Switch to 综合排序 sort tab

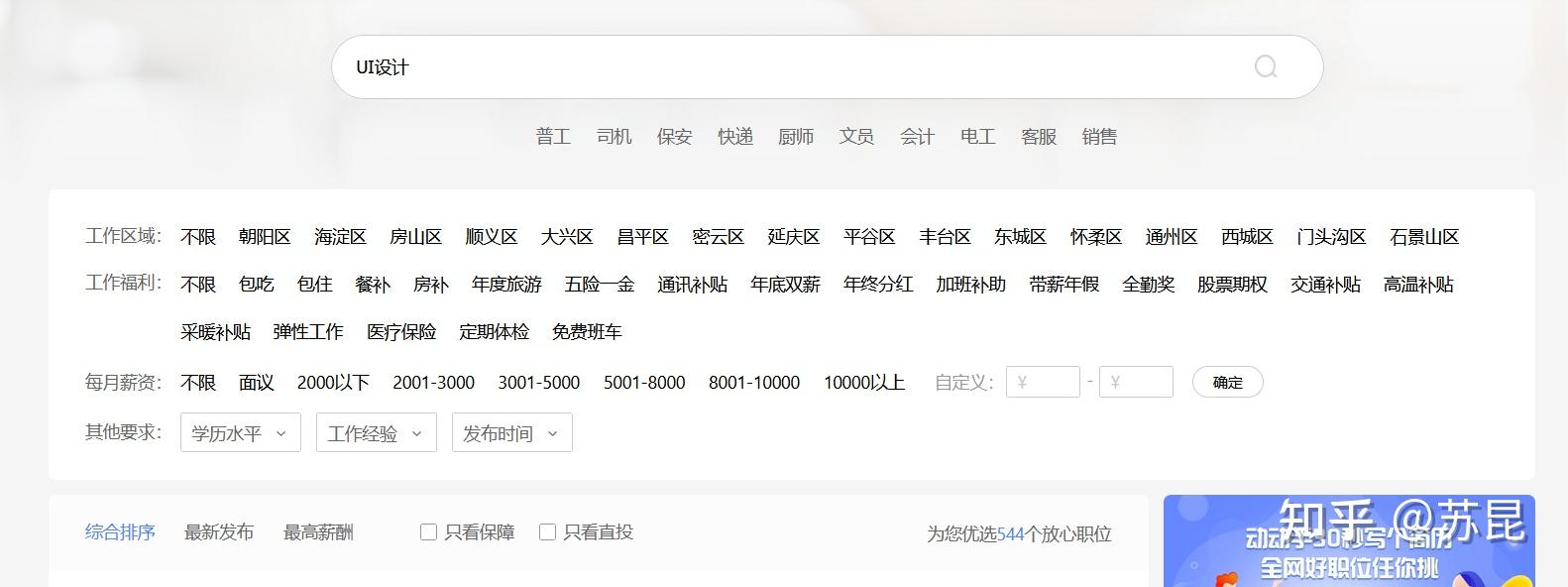pyautogui.click(x=120, y=532)
